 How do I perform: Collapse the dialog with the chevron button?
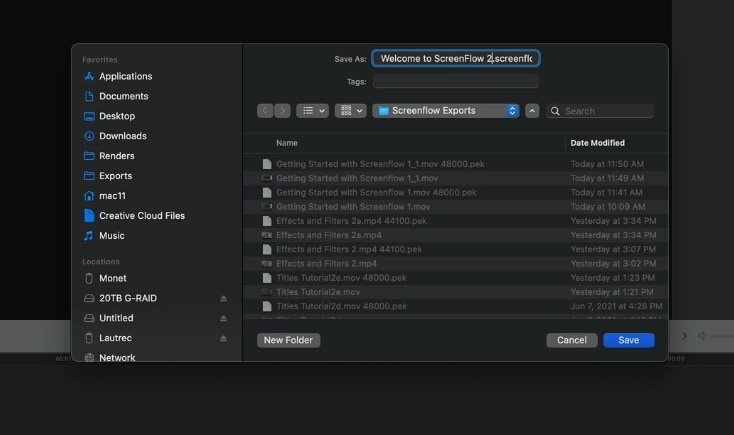tap(532, 111)
